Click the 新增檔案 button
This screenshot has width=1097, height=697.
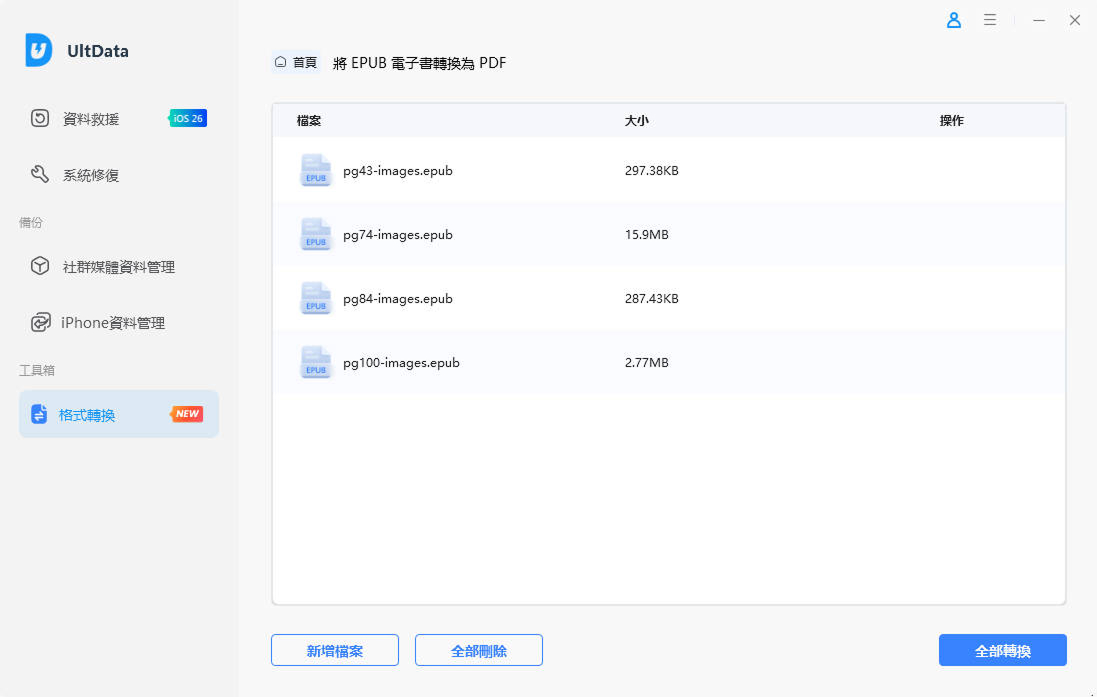click(334, 650)
